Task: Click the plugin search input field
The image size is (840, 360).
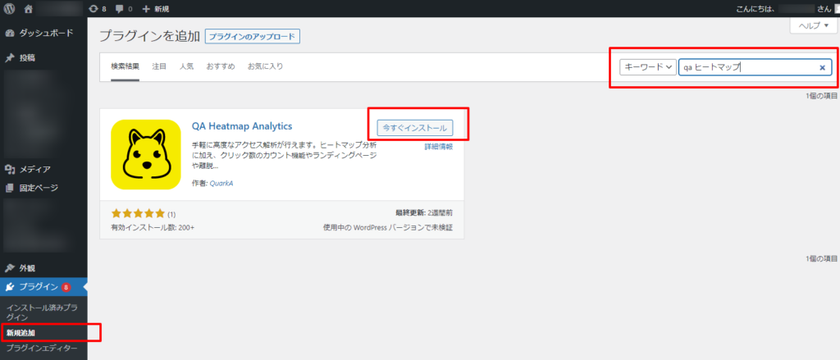Action: tap(748, 67)
